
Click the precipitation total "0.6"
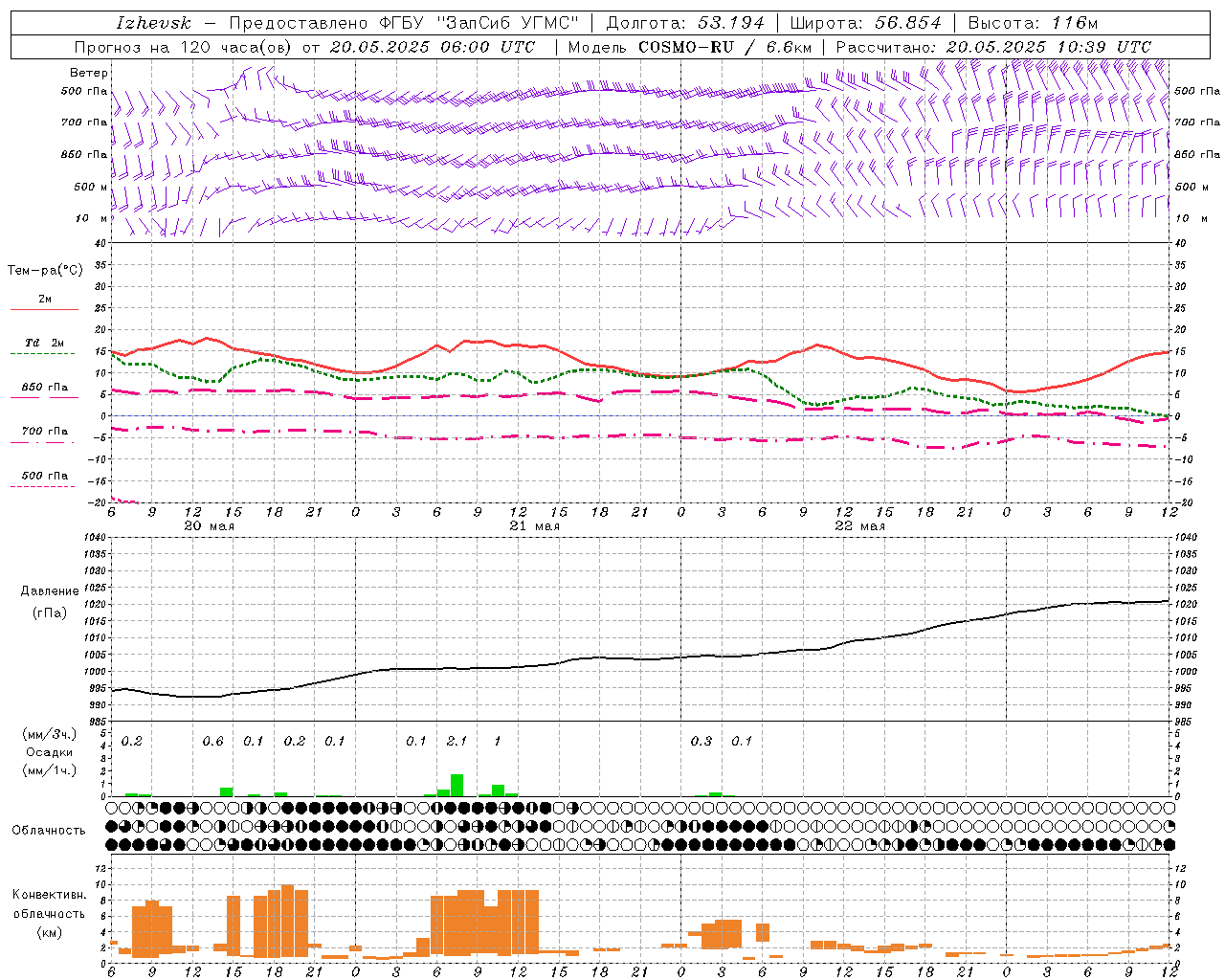pyautogui.click(x=212, y=741)
